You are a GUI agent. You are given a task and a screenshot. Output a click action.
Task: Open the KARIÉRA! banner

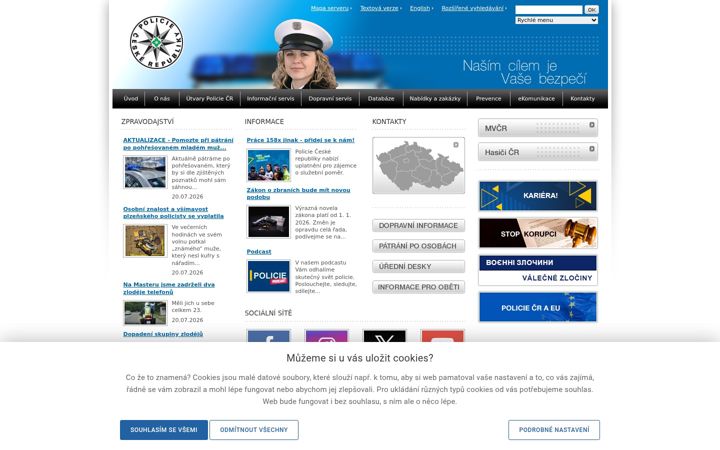click(x=538, y=196)
